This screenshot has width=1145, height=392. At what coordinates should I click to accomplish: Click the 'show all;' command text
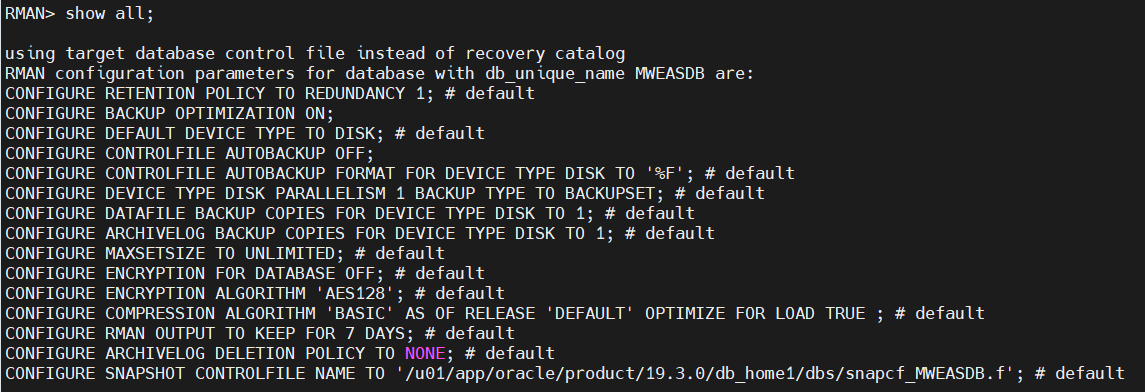pos(110,14)
